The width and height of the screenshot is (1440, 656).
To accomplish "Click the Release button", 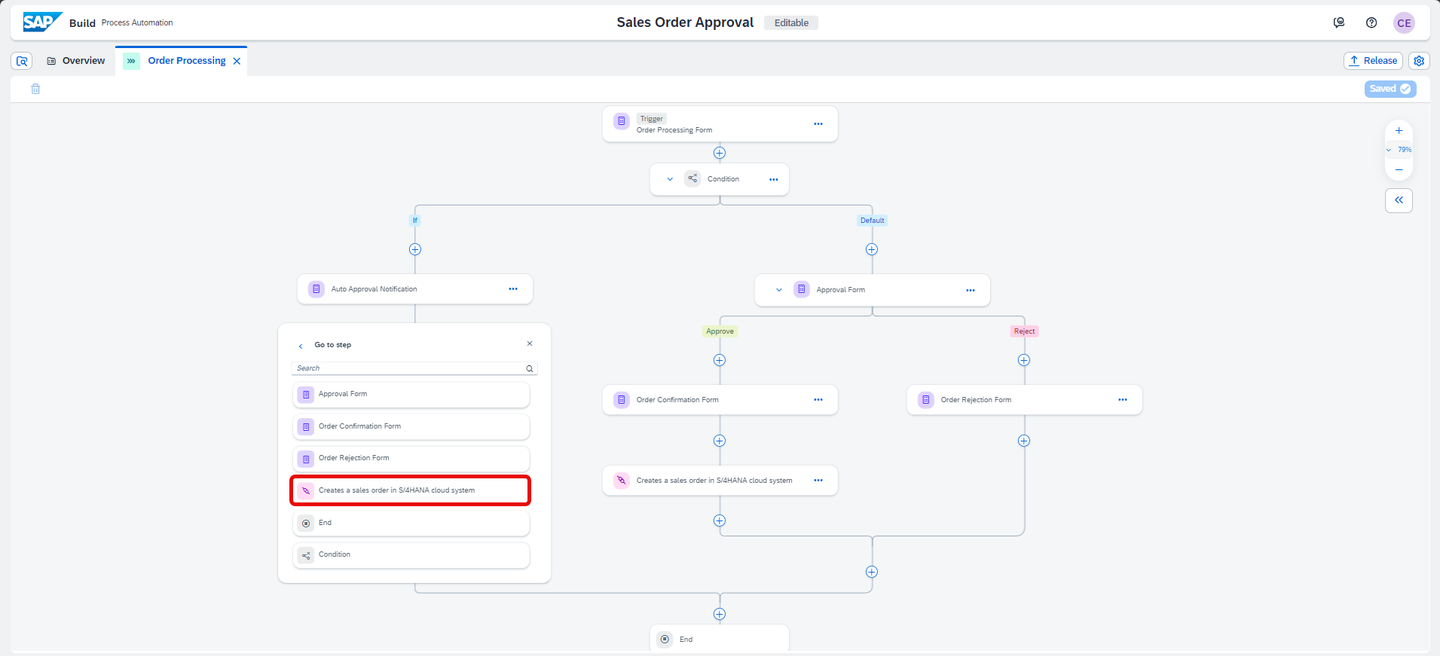I will point(1372,61).
